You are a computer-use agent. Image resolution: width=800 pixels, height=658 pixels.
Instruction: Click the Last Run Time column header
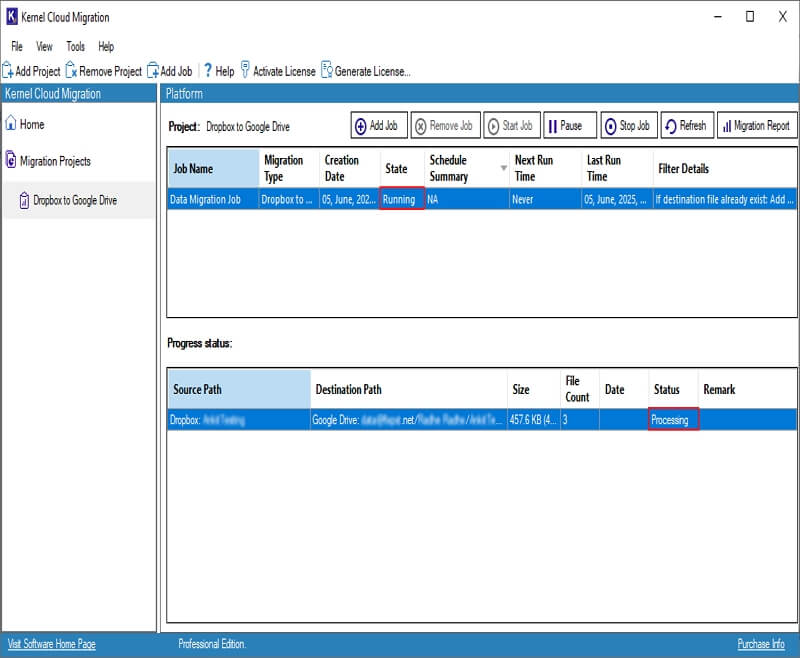(617, 168)
